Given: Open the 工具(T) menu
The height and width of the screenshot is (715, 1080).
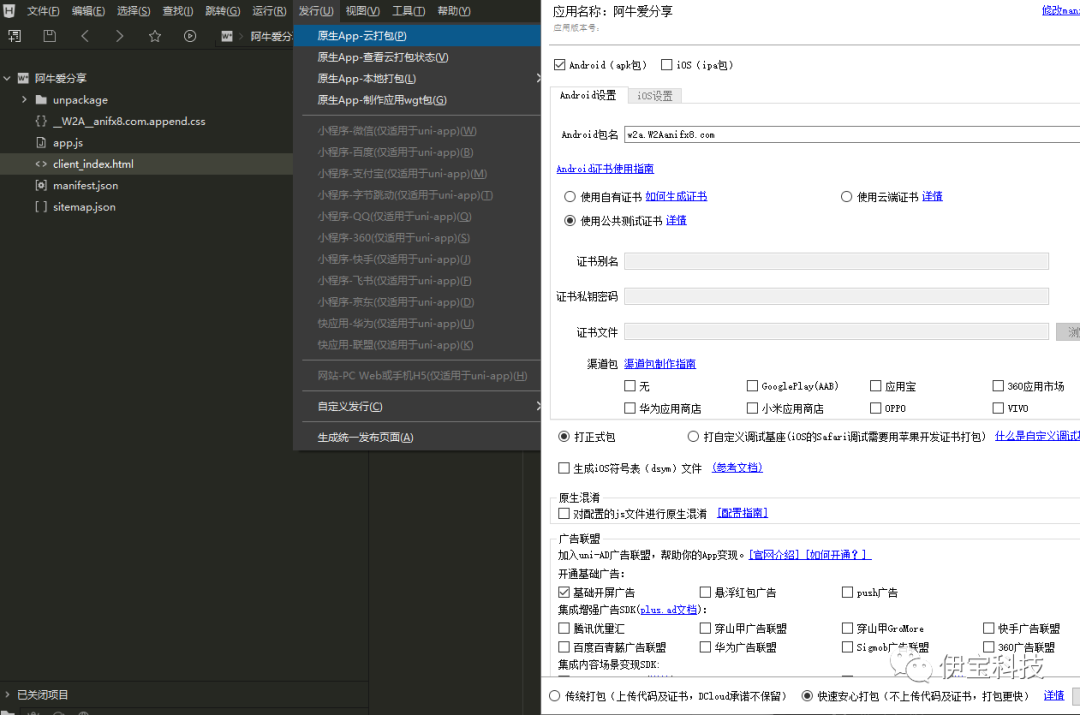Looking at the screenshot, I should pyautogui.click(x=408, y=11).
